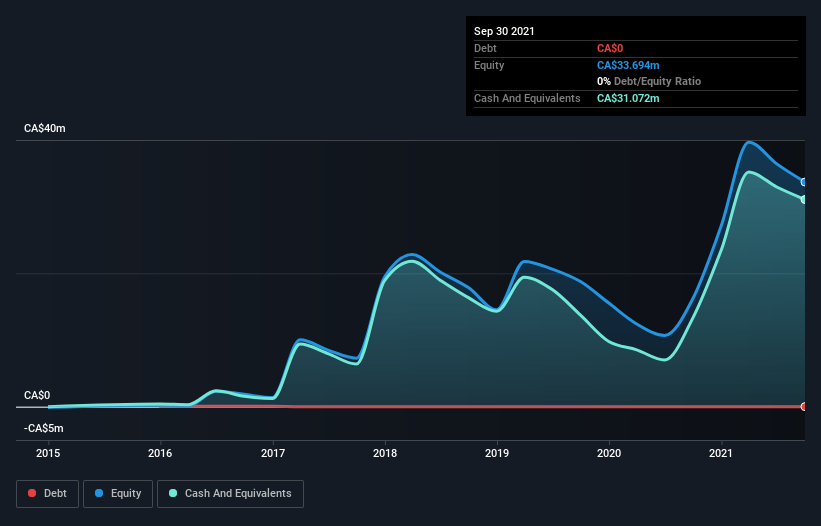The height and width of the screenshot is (526, 821).
Task: Select the 2021 x-axis label
Action: (x=722, y=453)
